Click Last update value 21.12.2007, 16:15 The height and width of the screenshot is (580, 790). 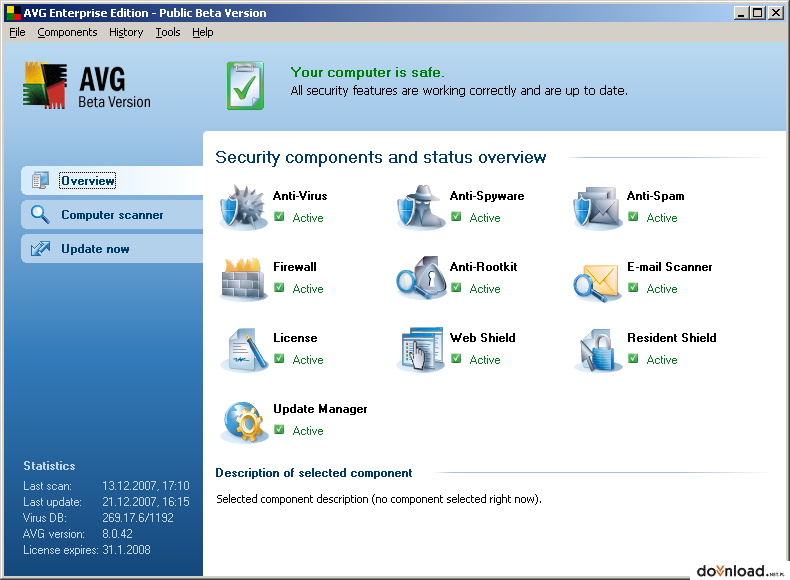tap(146, 502)
